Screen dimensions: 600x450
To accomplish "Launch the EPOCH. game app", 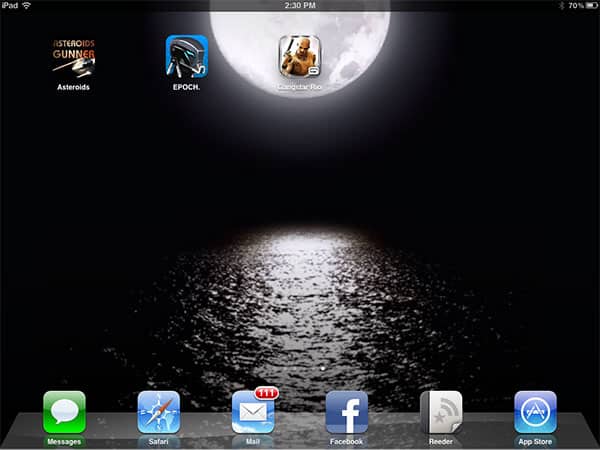I will click(187, 56).
